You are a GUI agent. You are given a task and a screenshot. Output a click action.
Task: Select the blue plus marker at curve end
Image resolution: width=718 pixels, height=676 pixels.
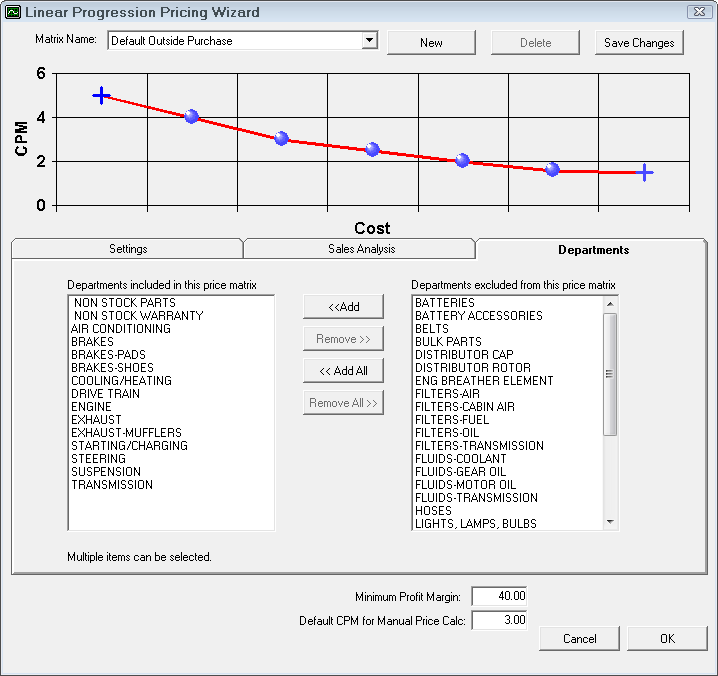pyautogui.click(x=645, y=173)
